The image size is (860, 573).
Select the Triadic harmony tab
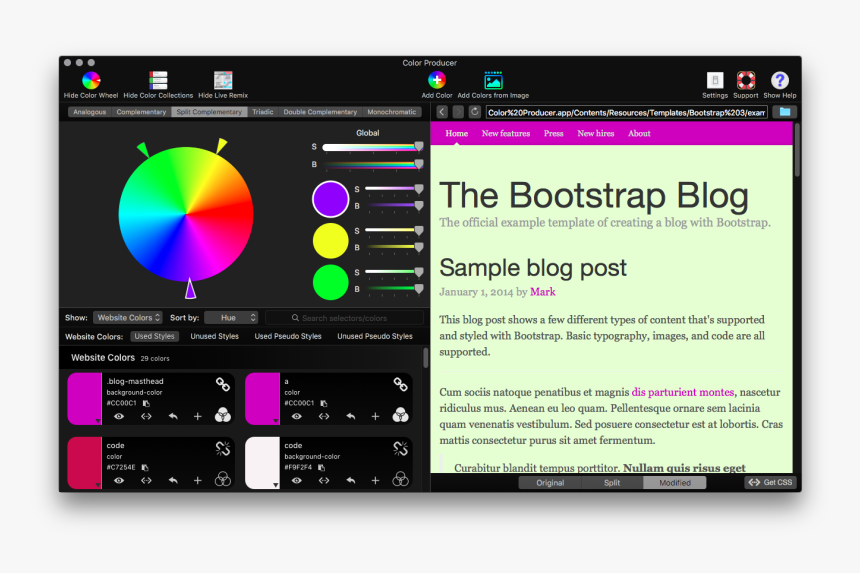[263, 112]
